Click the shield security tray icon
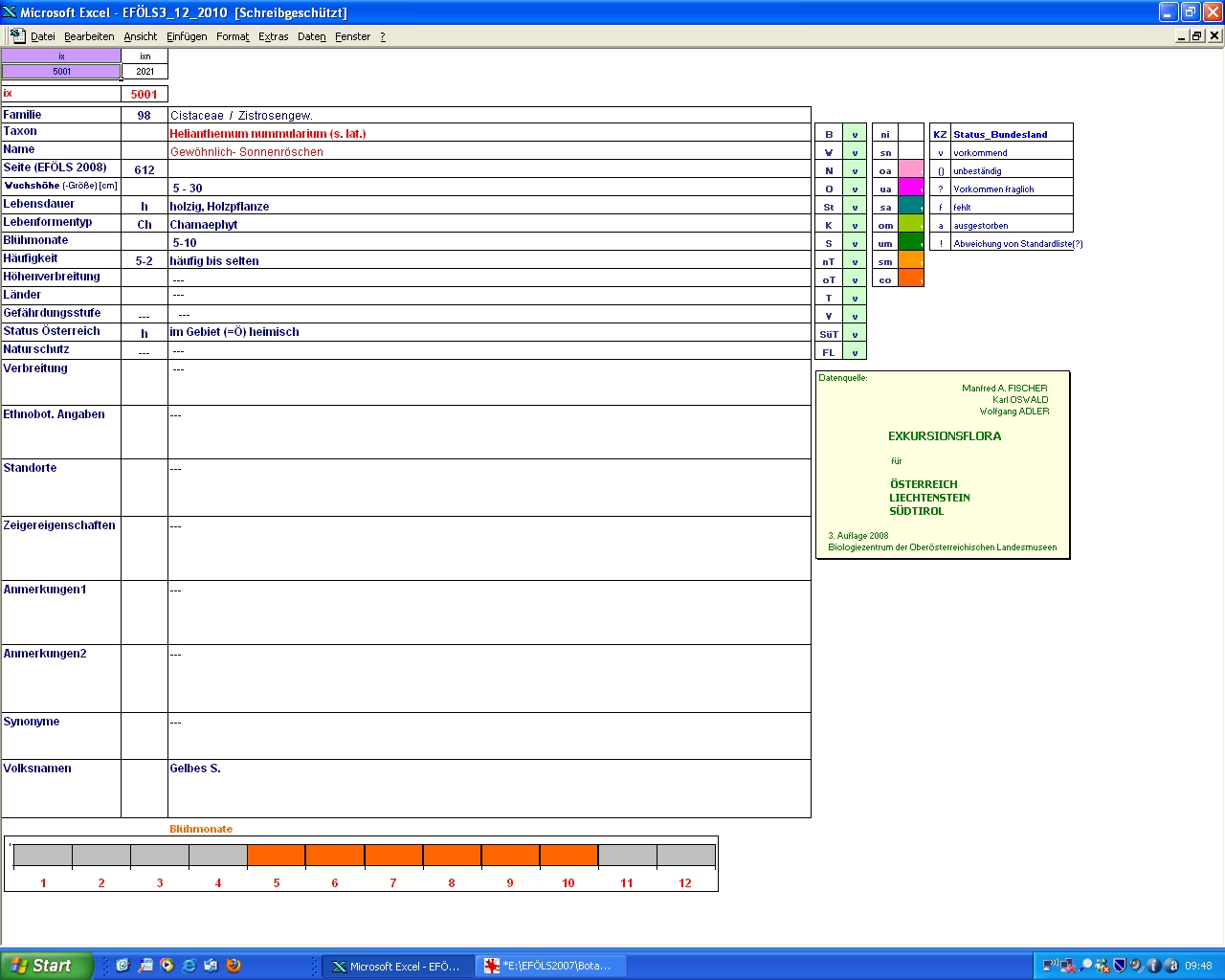Image resolution: width=1225 pixels, height=980 pixels. (1119, 966)
